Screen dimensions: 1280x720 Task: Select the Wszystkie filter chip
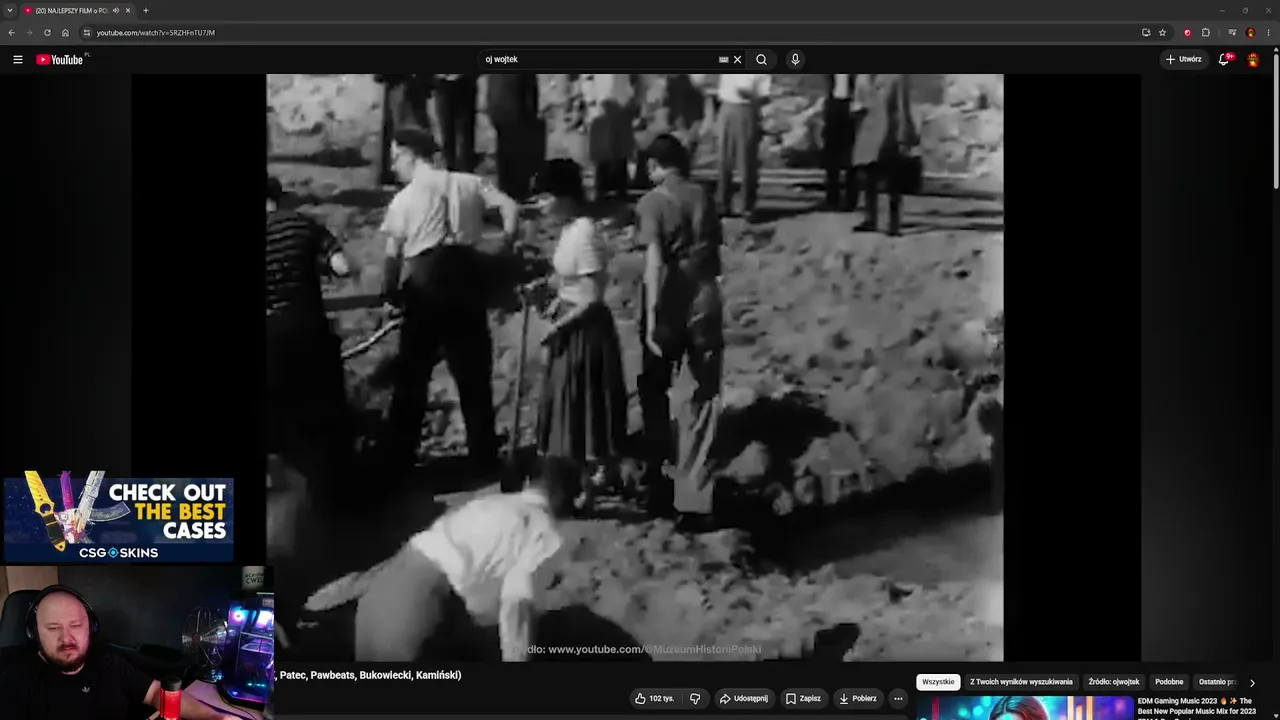938,682
